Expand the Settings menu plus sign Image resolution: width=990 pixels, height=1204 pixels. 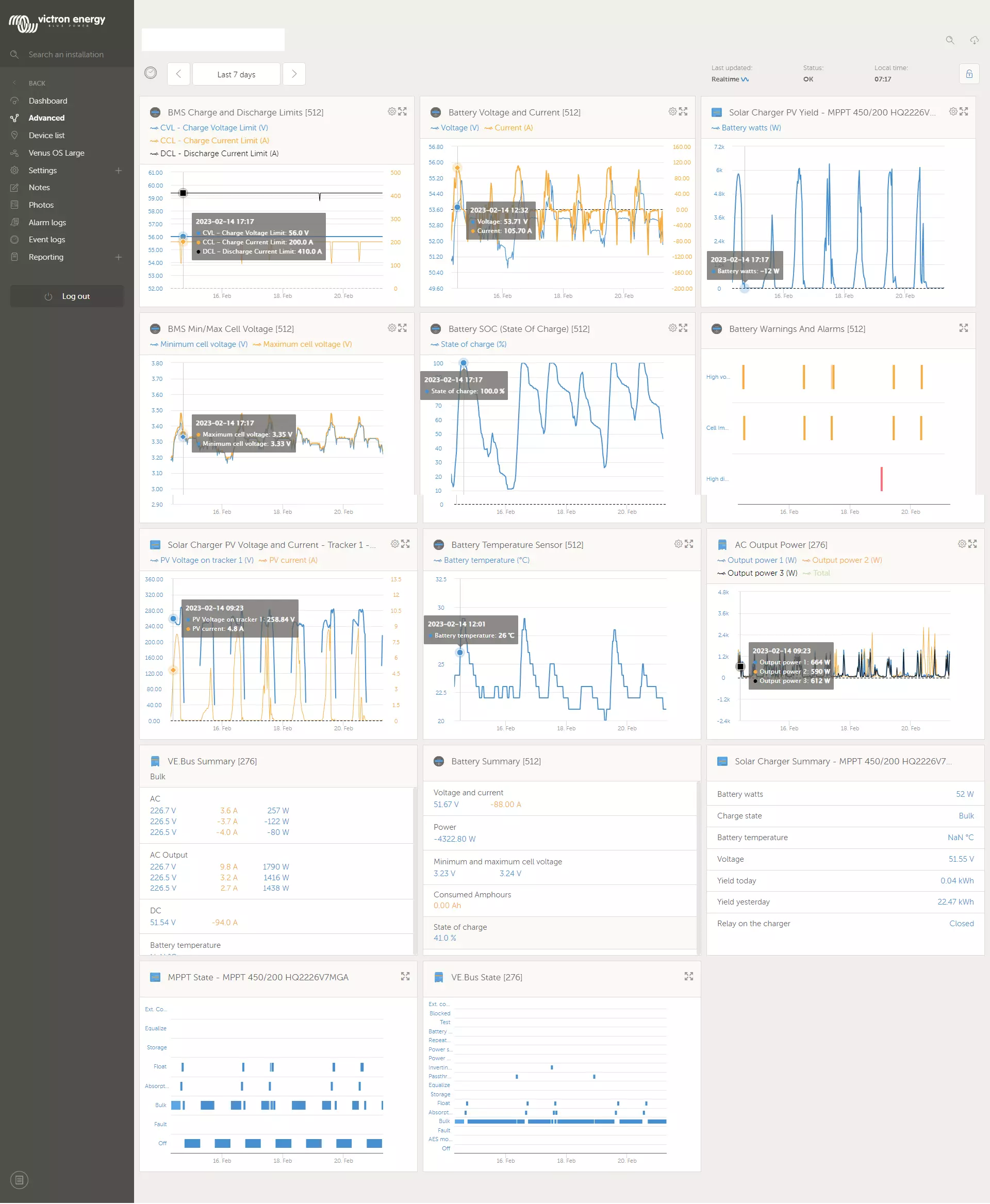click(x=119, y=171)
